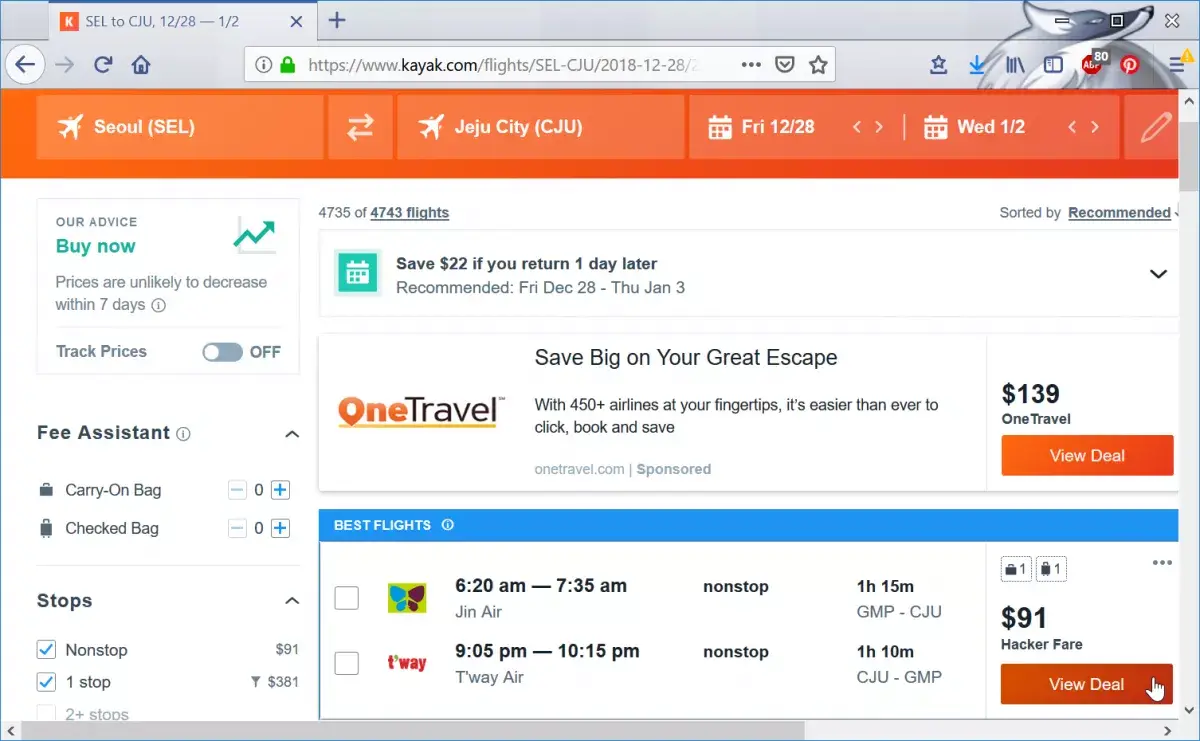Select the Jin Air 6:20 am flight checkbox
This screenshot has height=741, width=1200.
point(346,598)
